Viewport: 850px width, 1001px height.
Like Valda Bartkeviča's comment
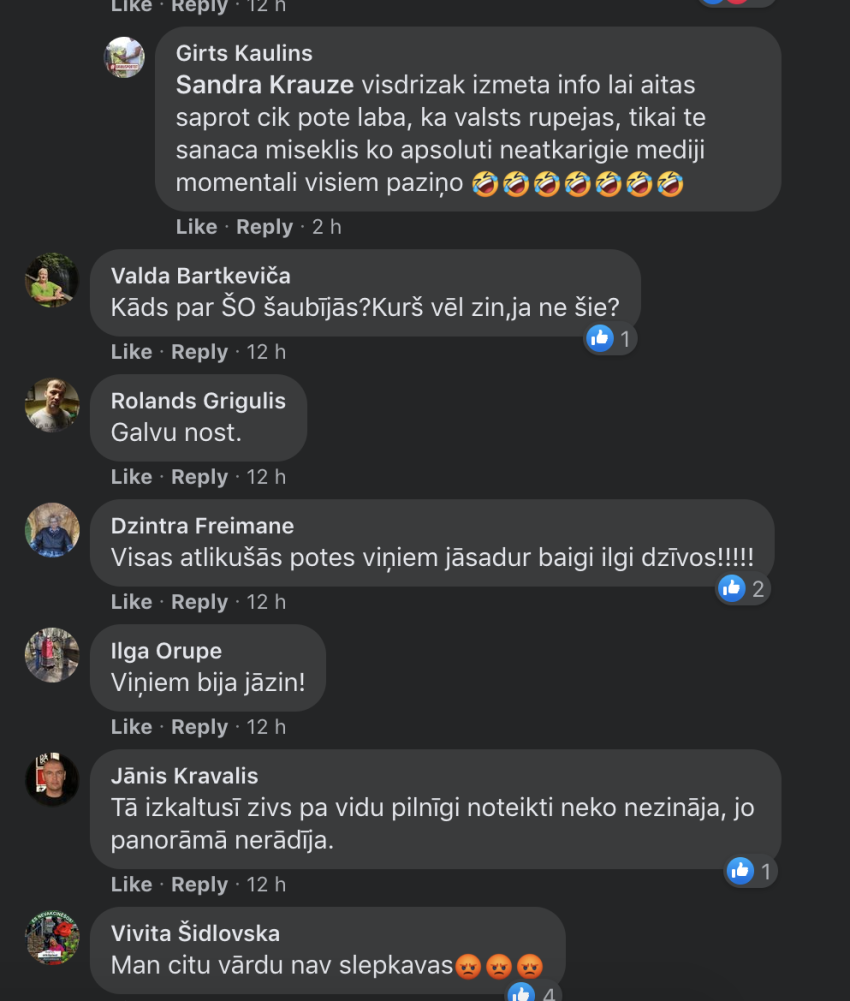click(x=132, y=352)
